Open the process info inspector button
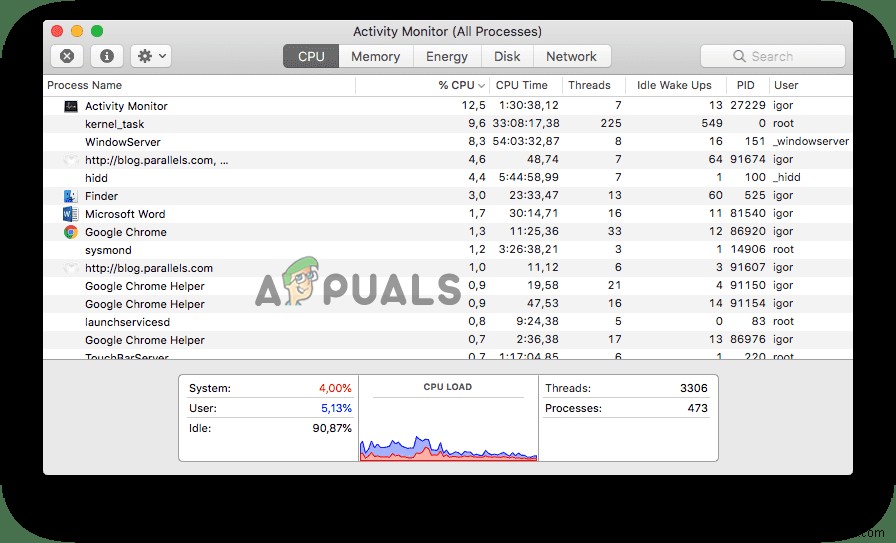 [106, 56]
